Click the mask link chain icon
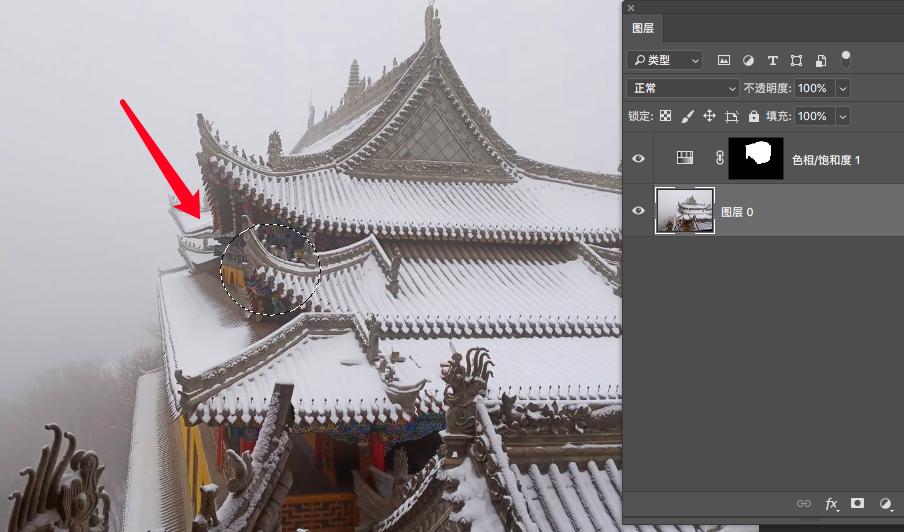 click(720, 158)
